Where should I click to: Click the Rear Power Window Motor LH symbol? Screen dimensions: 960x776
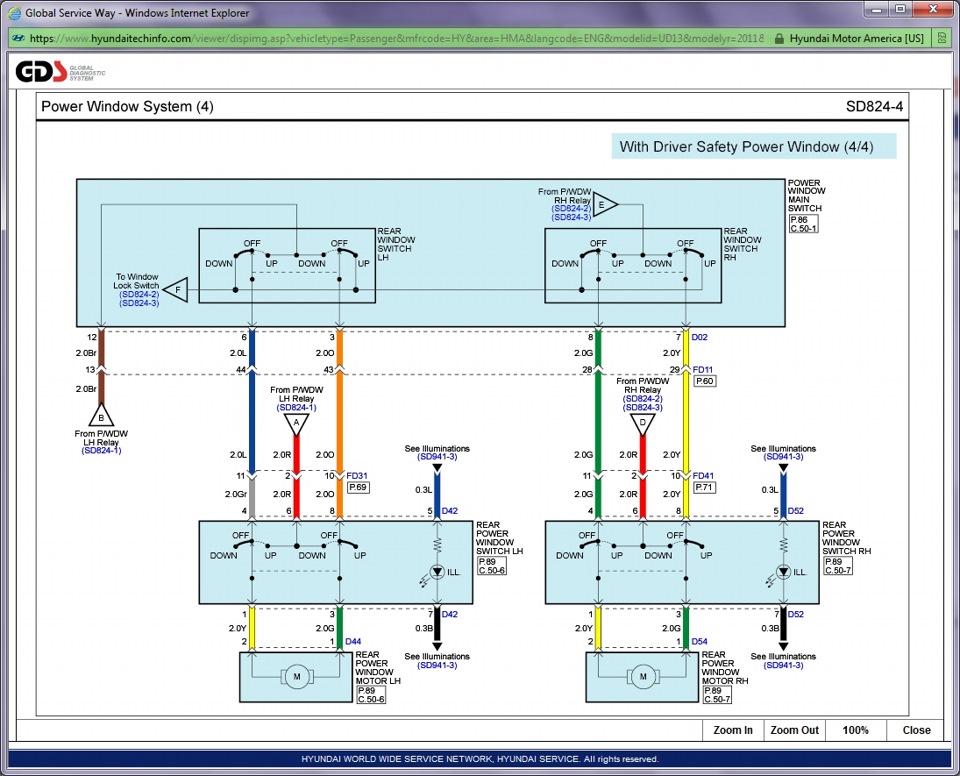pyautogui.click(x=296, y=676)
